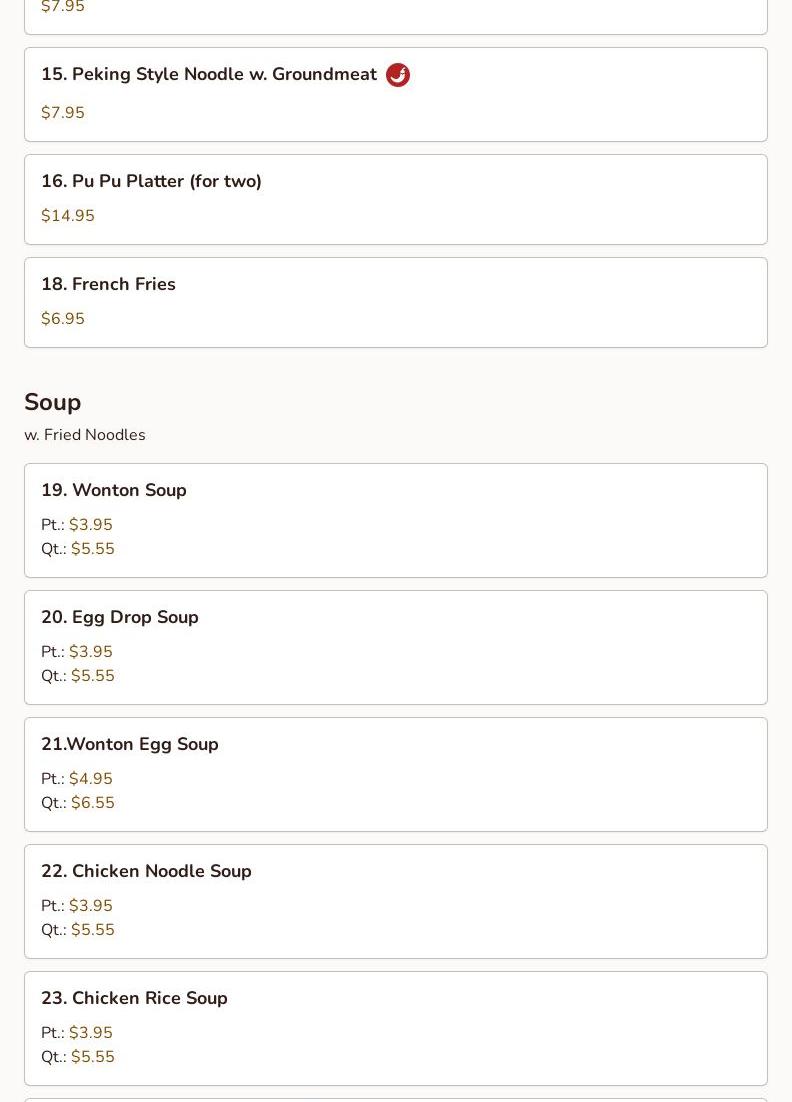Click Wonton Soup quart price $5.55
792x1102 pixels.
[x=93, y=549]
